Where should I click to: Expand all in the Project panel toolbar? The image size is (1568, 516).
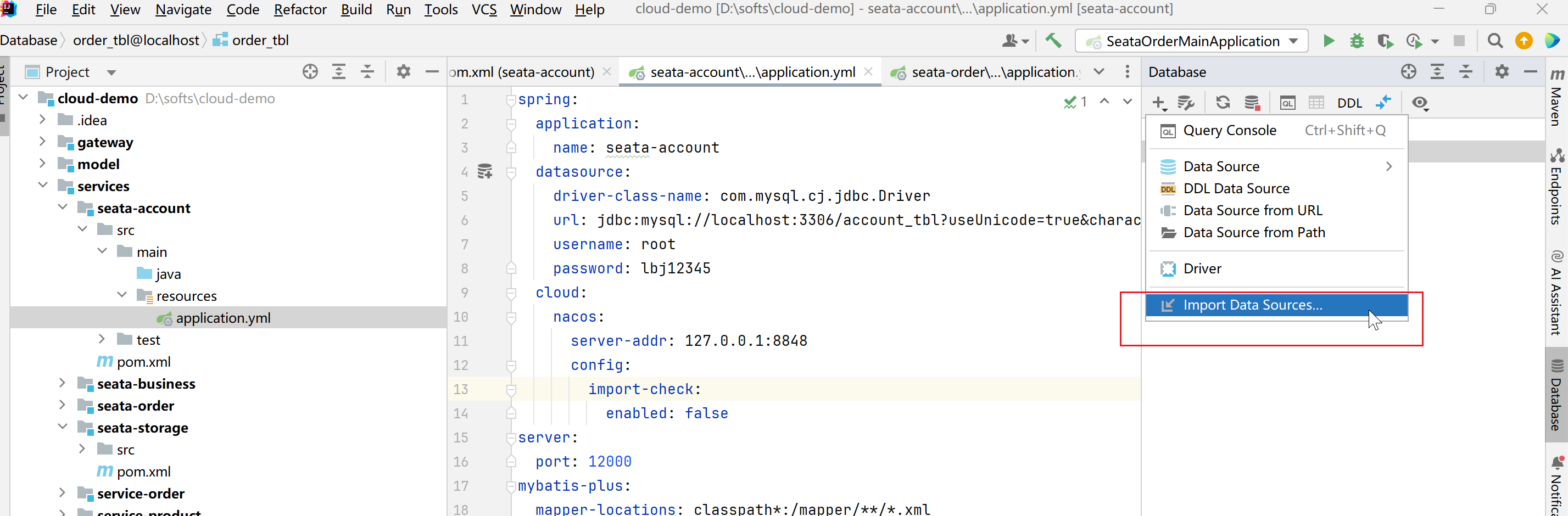click(339, 72)
